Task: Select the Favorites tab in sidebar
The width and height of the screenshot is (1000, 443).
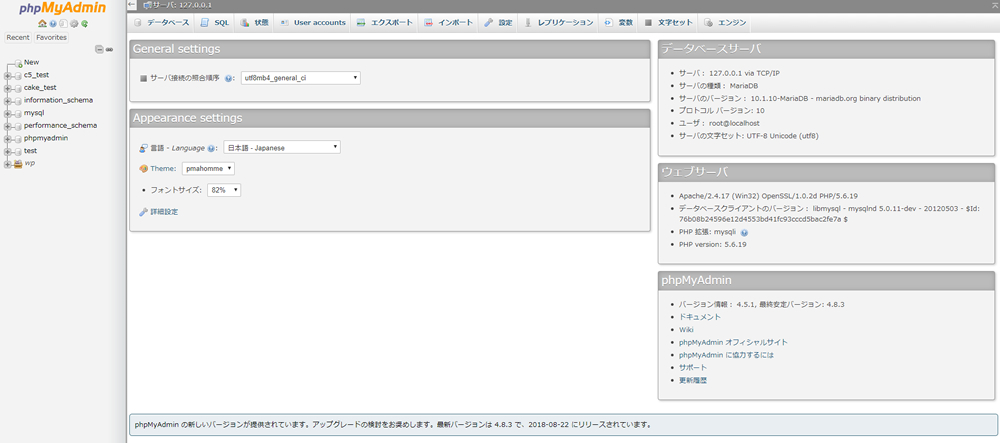Action: tap(51, 37)
